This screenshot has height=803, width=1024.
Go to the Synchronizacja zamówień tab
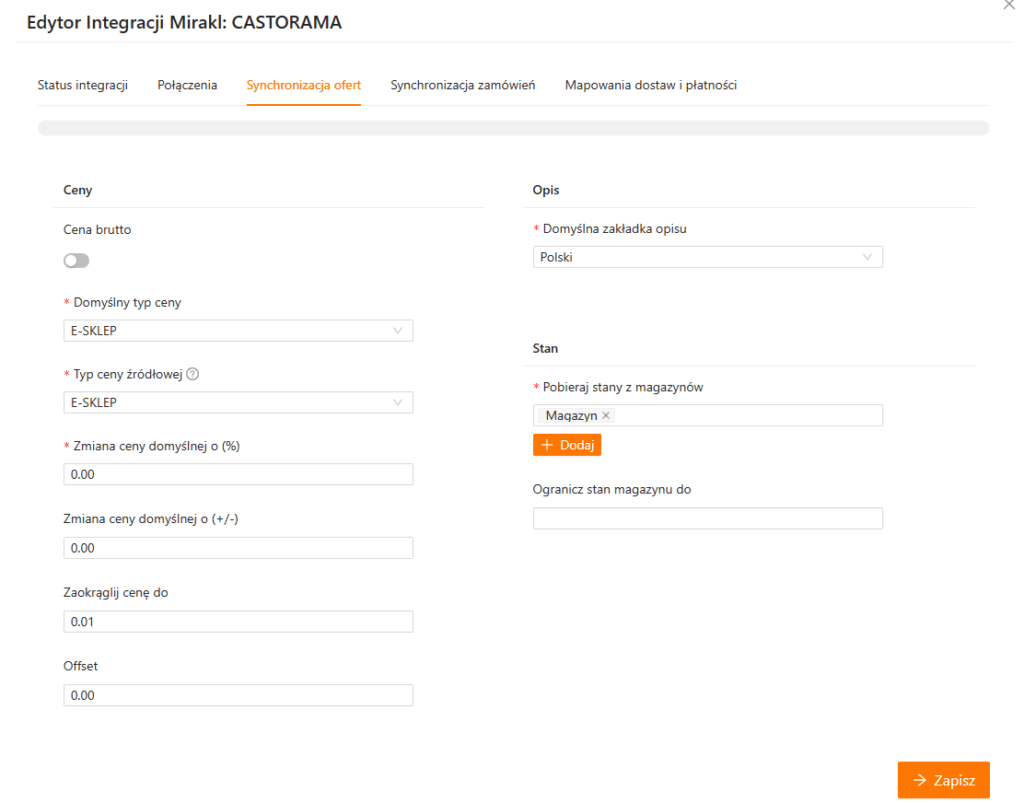coord(462,85)
